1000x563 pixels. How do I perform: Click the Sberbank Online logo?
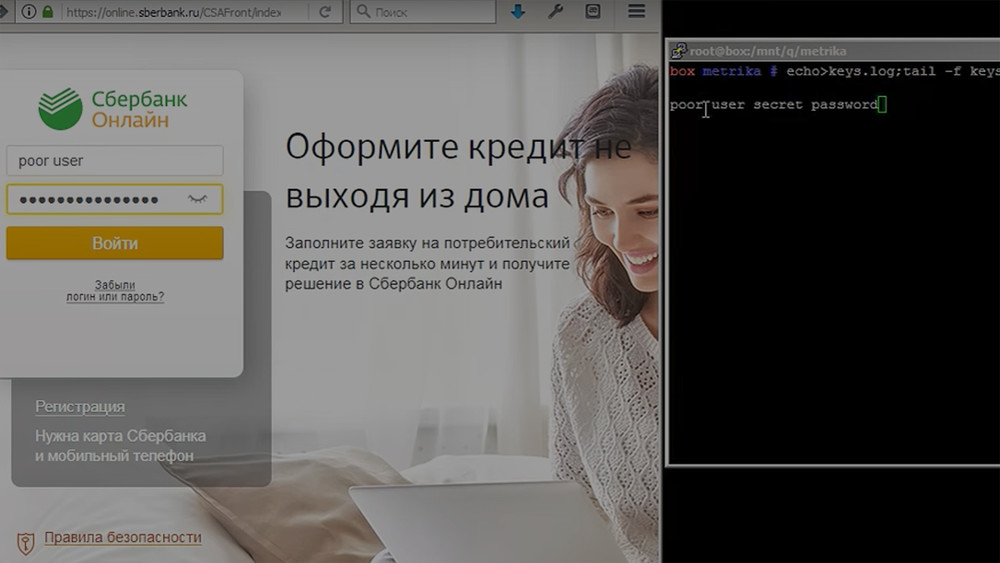pyautogui.click(x=113, y=108)
